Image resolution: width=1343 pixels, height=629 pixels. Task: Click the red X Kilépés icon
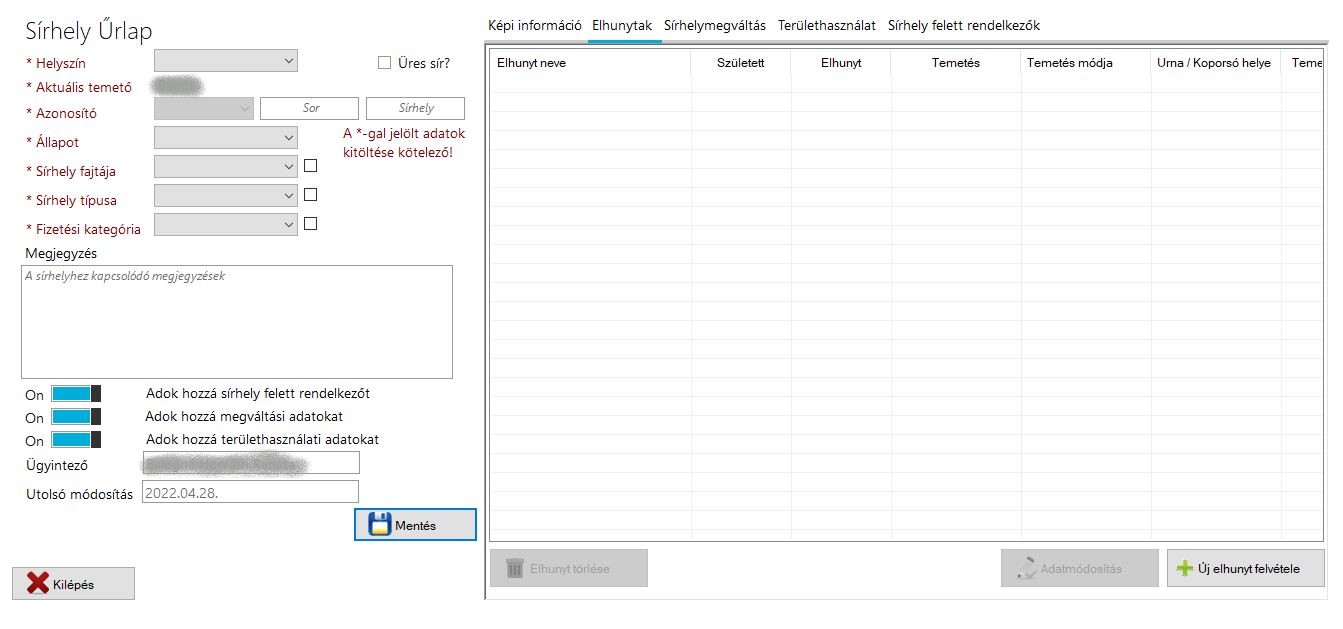(38, 584)
